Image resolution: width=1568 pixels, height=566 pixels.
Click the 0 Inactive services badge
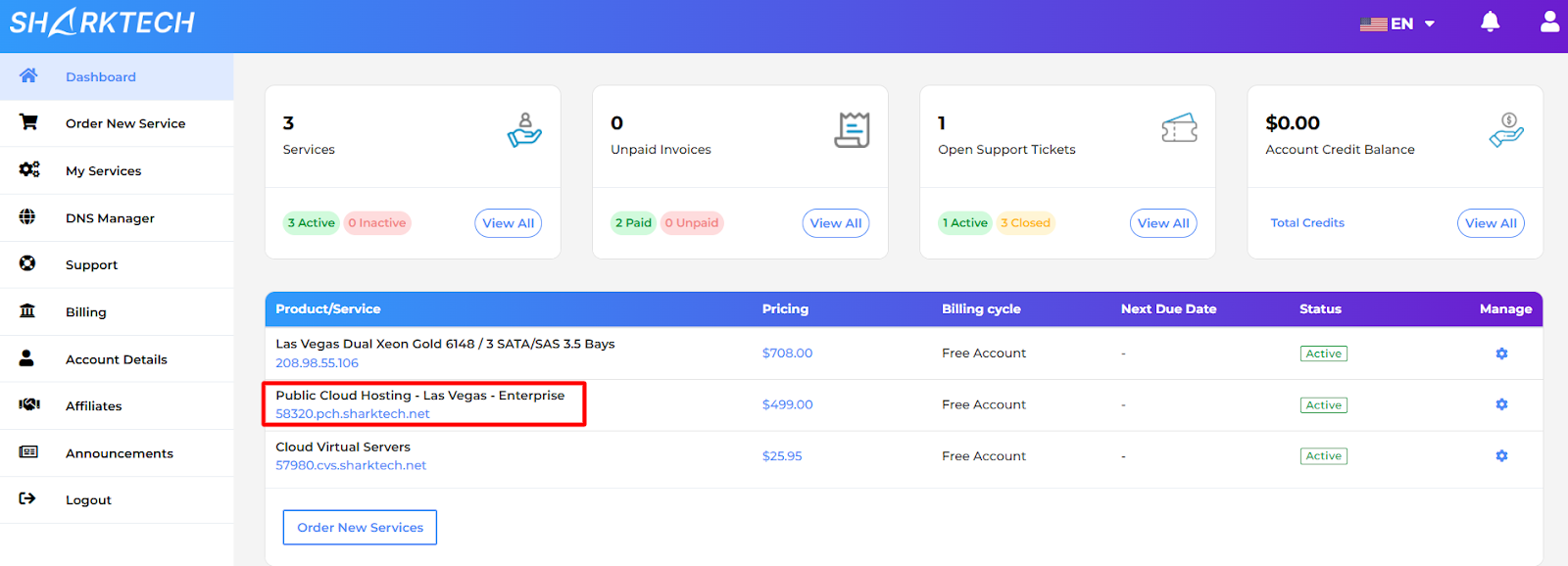coord(377,223)
